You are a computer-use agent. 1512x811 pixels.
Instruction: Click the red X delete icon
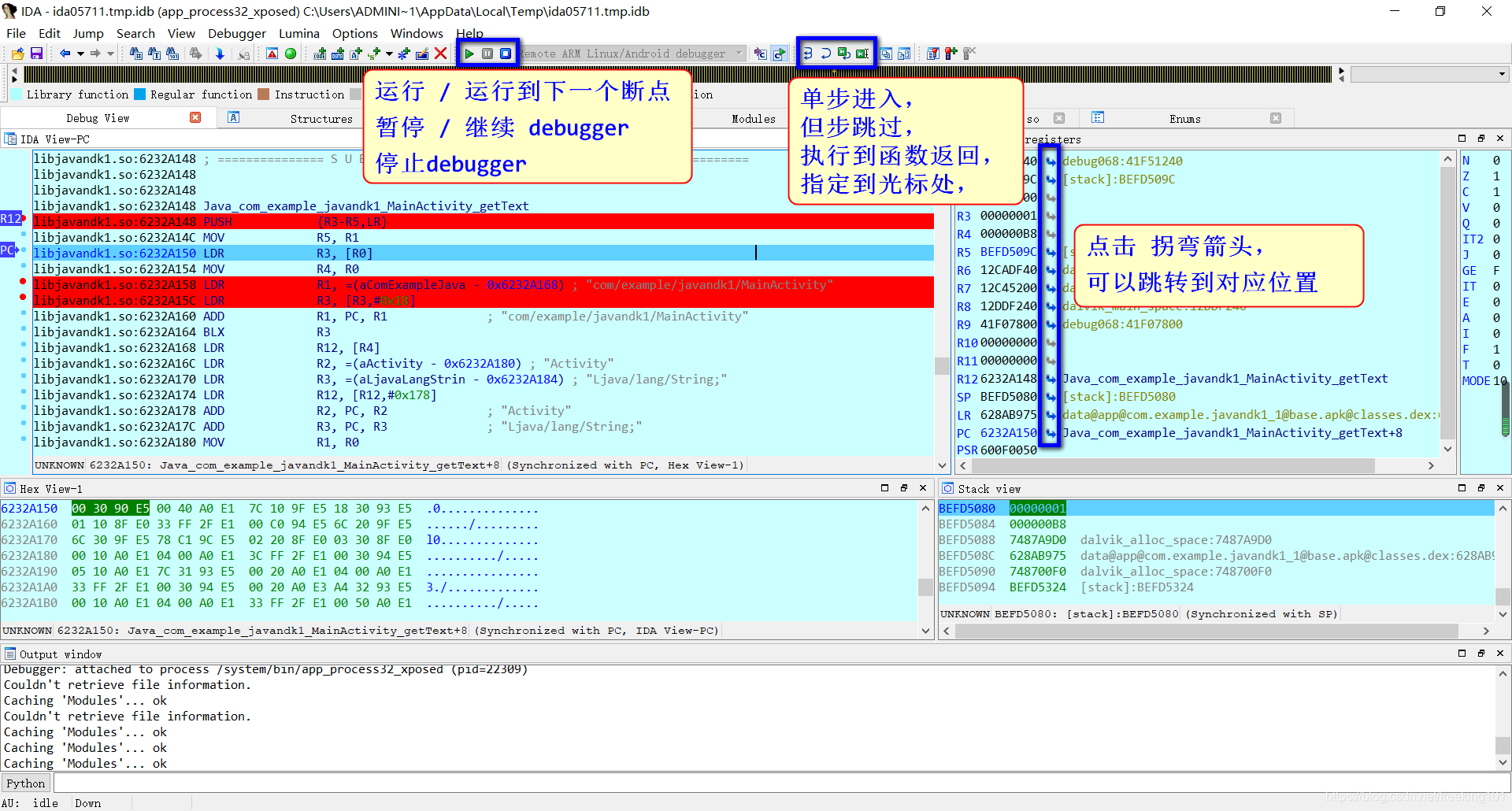(x=441, y=54)
